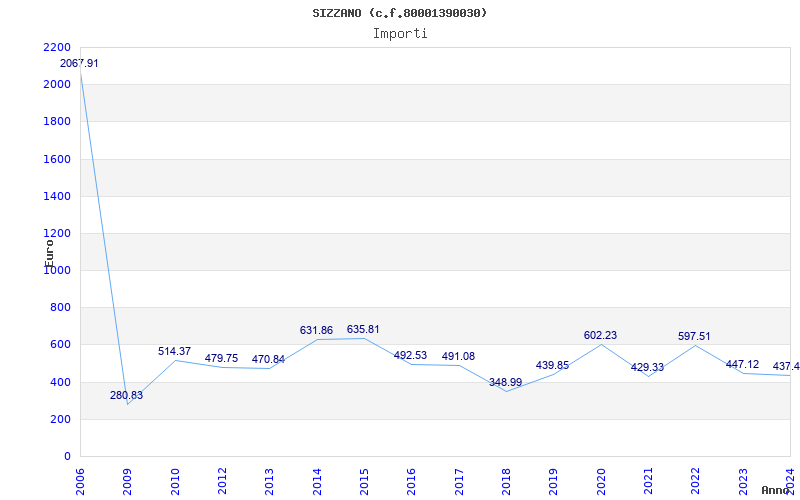Viewport: 800px width, 500px height.
Task: Click the 2022 year label
Action: 695,482
